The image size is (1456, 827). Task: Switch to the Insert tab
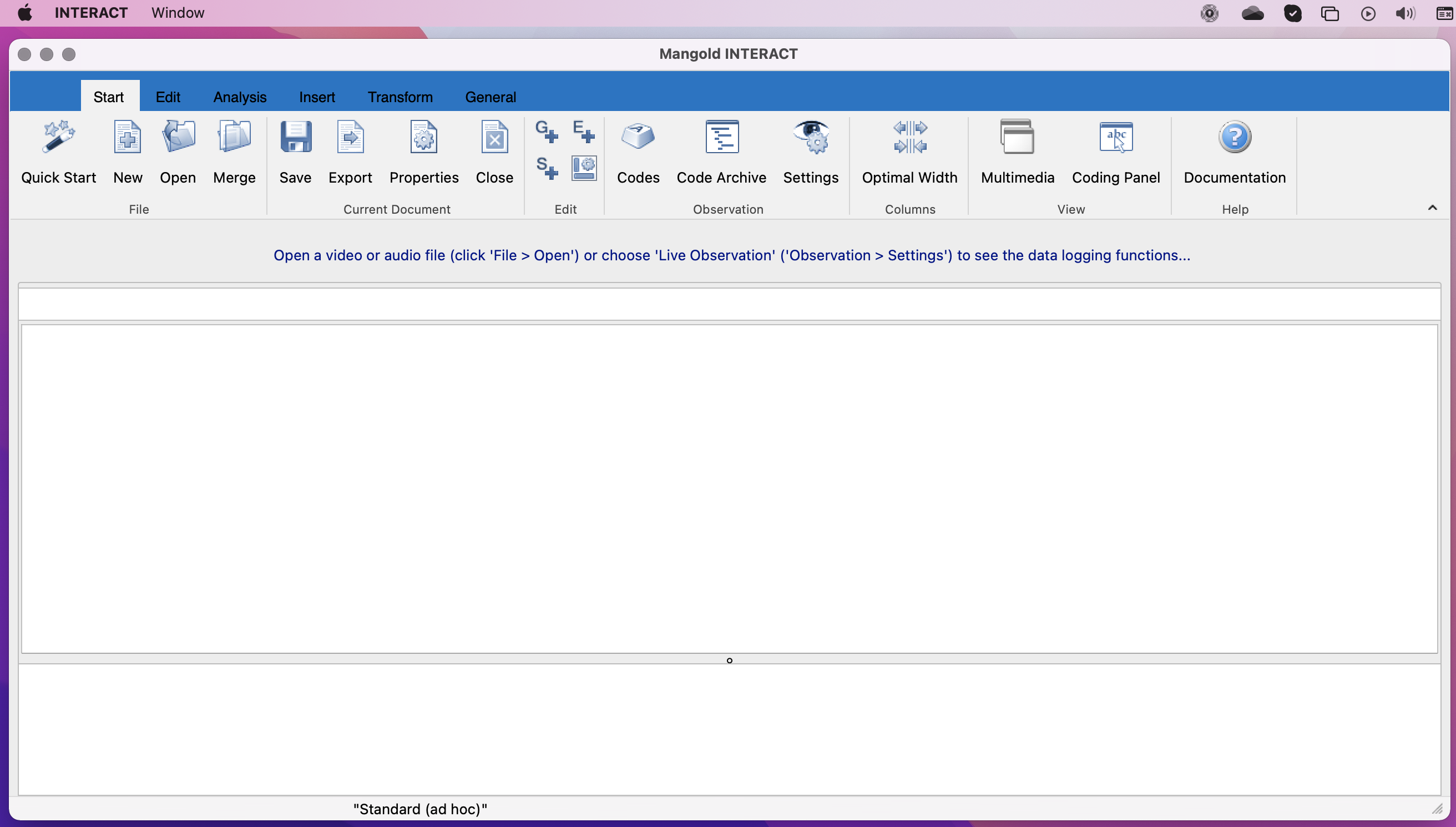pos(317,97)
